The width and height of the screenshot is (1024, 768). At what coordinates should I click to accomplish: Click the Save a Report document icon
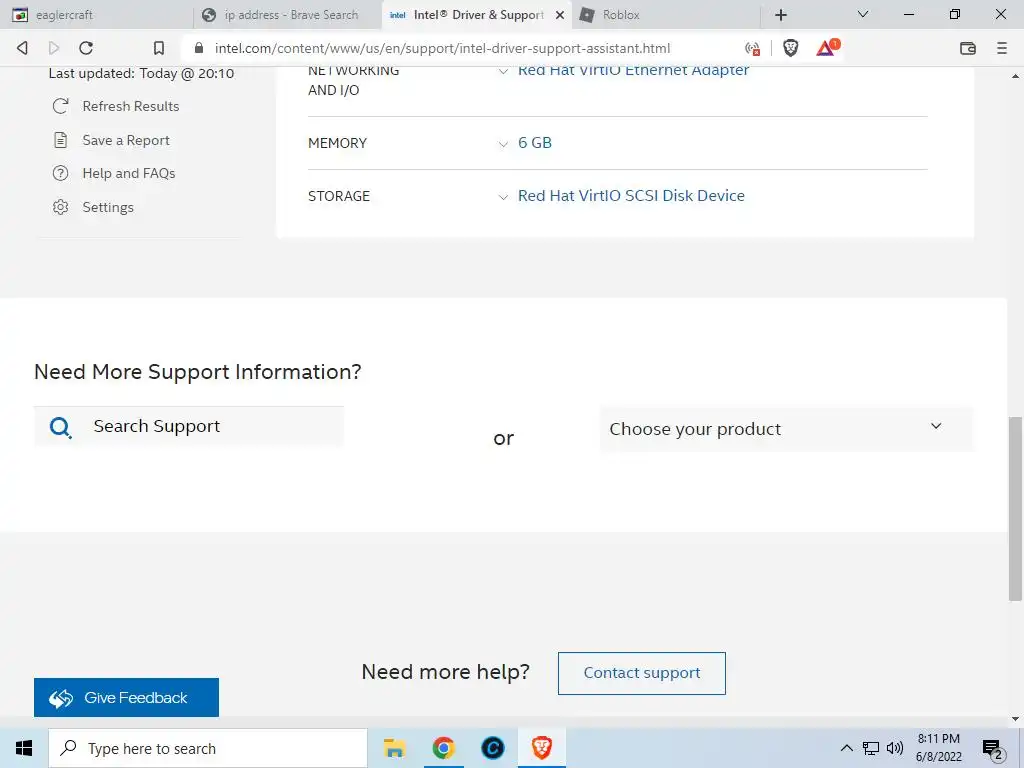pos(61,140)
